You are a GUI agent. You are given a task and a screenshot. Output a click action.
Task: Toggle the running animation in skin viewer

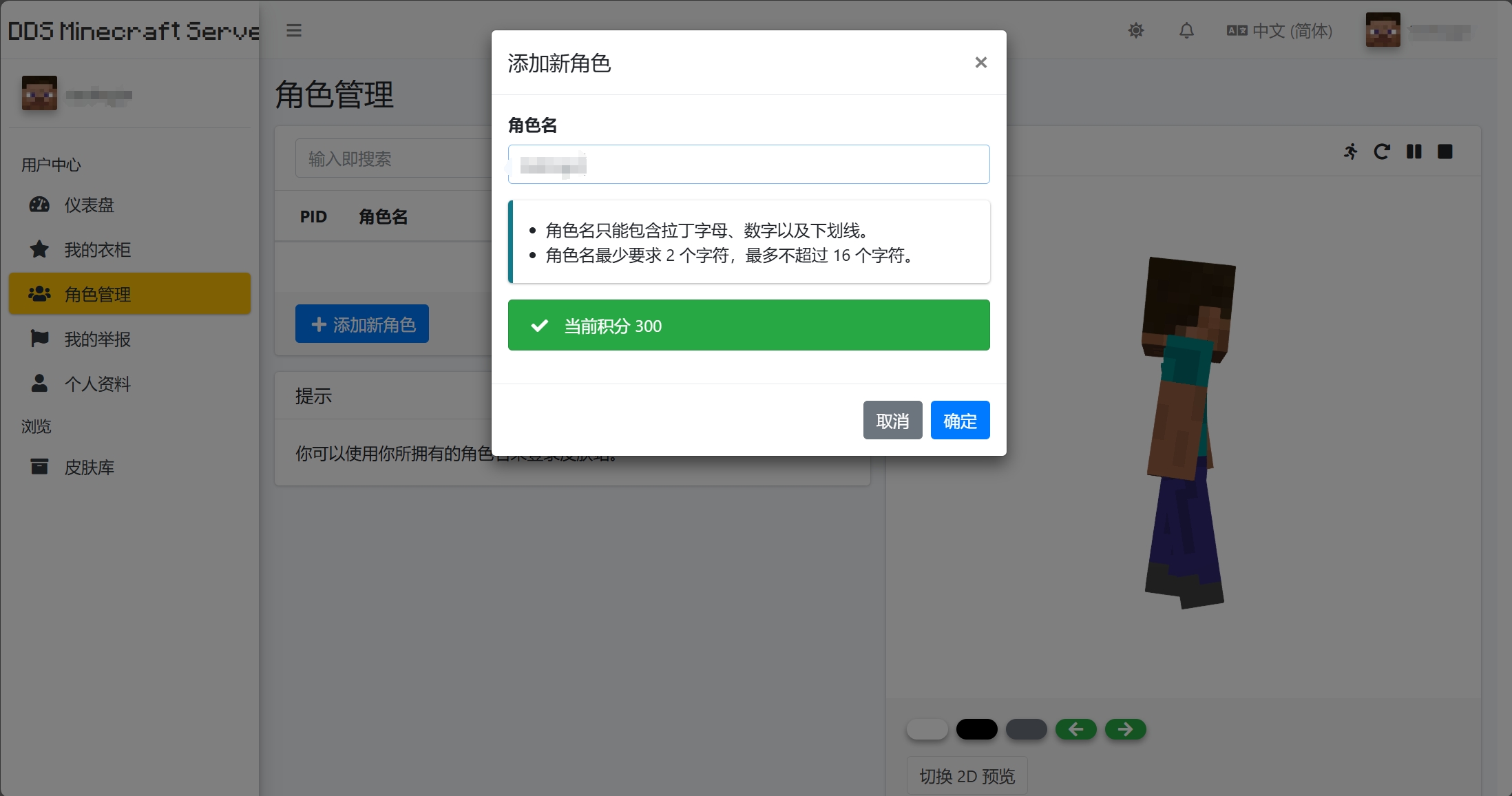point(1350,151)
